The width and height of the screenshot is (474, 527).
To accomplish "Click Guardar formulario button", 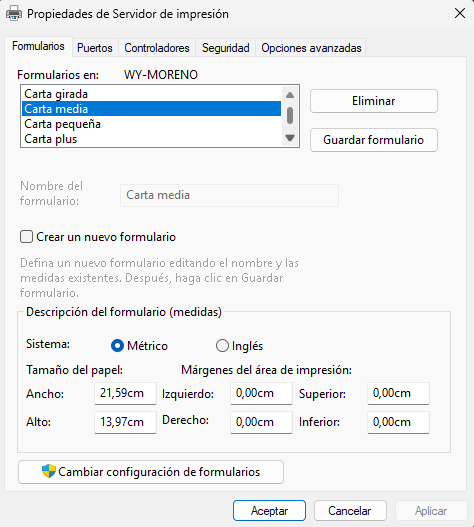I will pyautogui.click(x=374, y=140).
